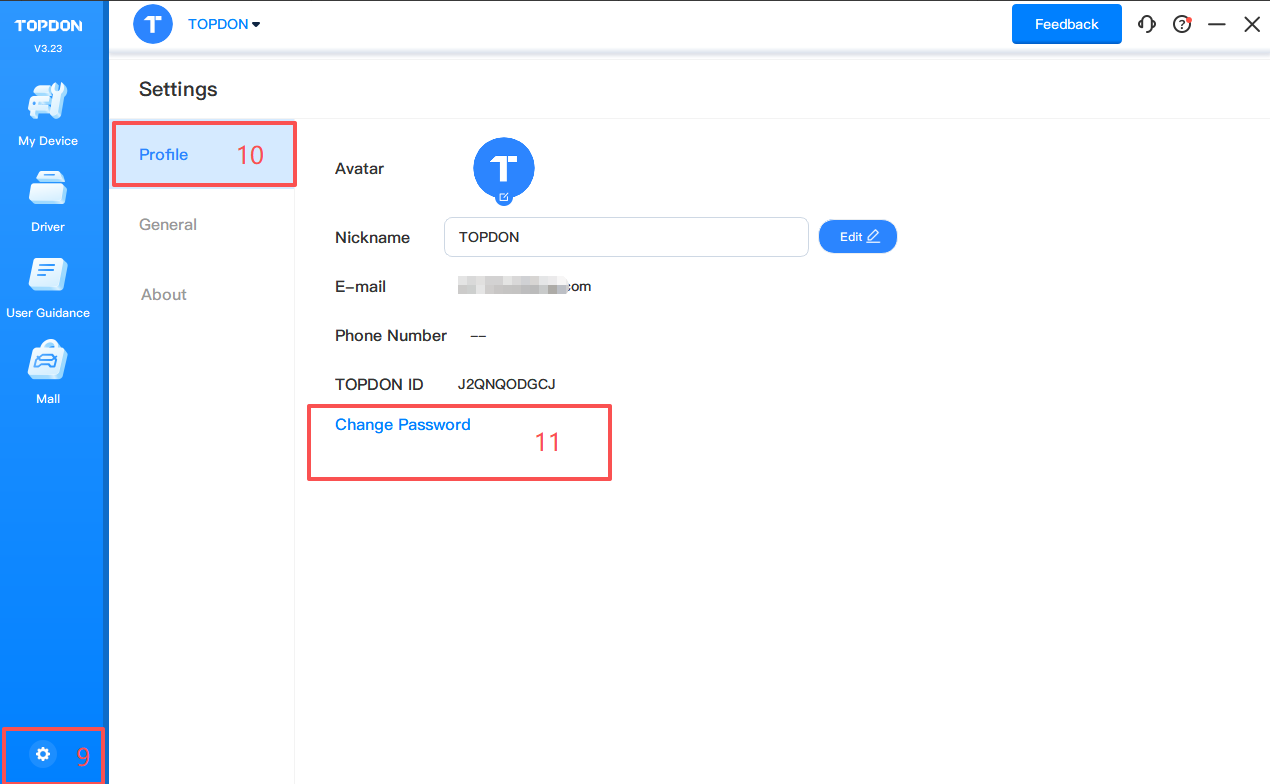Click the settings gear icon
The width and height of the screenshot is (1270, 784).
[42, 755]
